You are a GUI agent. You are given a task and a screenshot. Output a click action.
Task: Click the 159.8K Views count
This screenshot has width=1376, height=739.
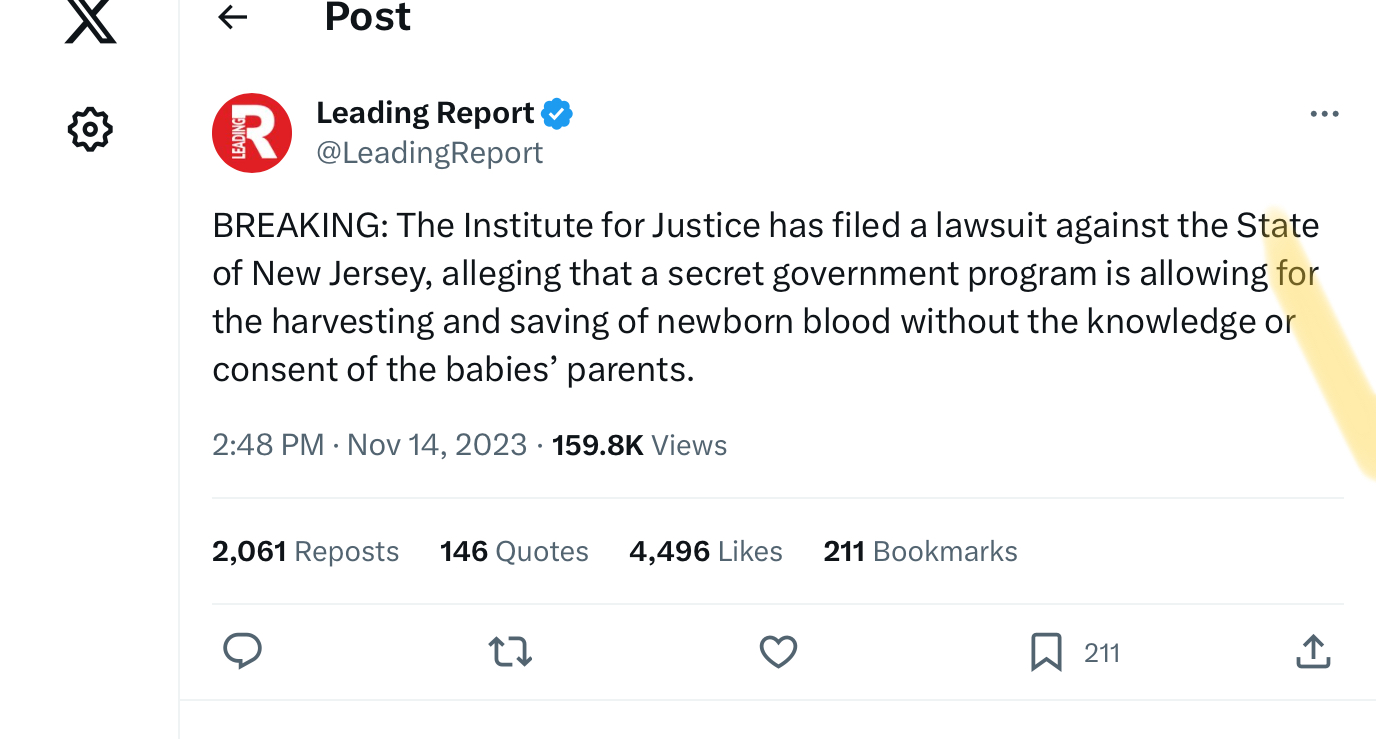(639, 445)
